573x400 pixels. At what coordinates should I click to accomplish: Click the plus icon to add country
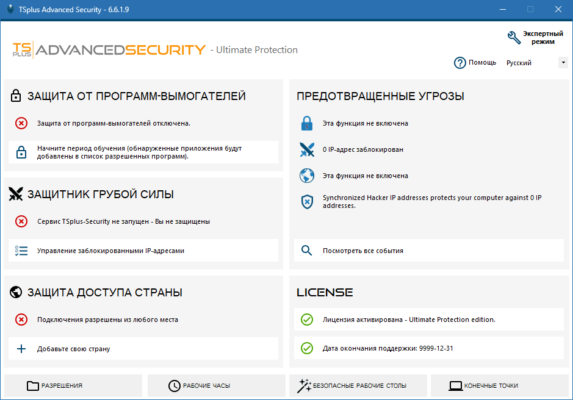pyautogui.click(x=21, y=349)
